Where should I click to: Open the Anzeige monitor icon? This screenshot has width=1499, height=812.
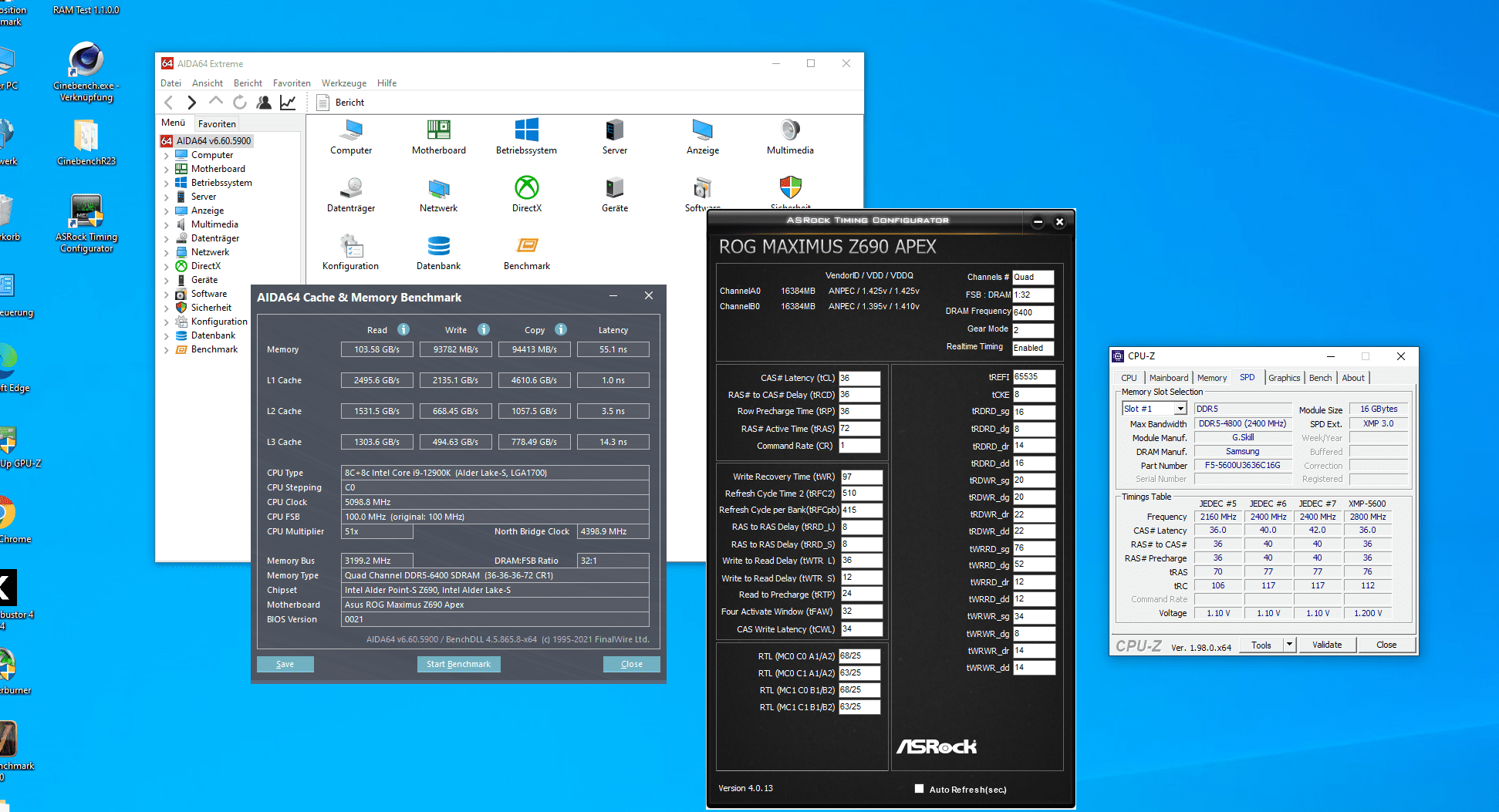(x=702, y=138)
